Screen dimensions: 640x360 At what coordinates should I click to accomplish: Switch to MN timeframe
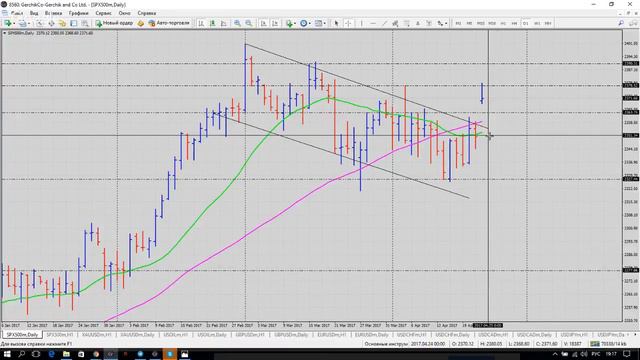548,23
